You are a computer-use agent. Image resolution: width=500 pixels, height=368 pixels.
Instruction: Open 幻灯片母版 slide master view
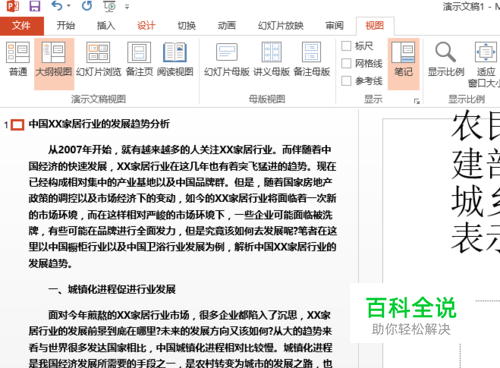coord(227,59)
